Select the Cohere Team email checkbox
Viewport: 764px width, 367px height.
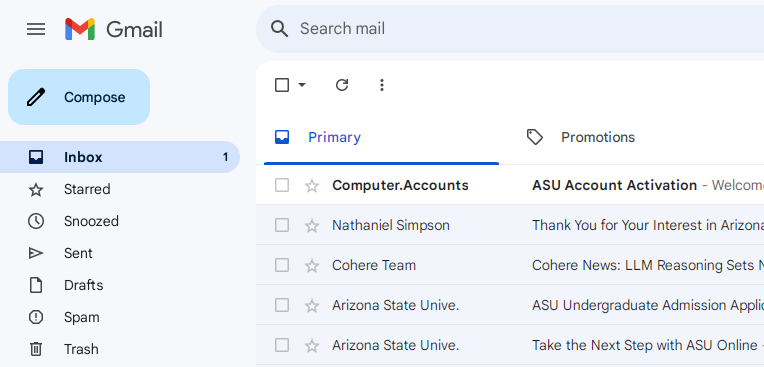tap(282, 265)
